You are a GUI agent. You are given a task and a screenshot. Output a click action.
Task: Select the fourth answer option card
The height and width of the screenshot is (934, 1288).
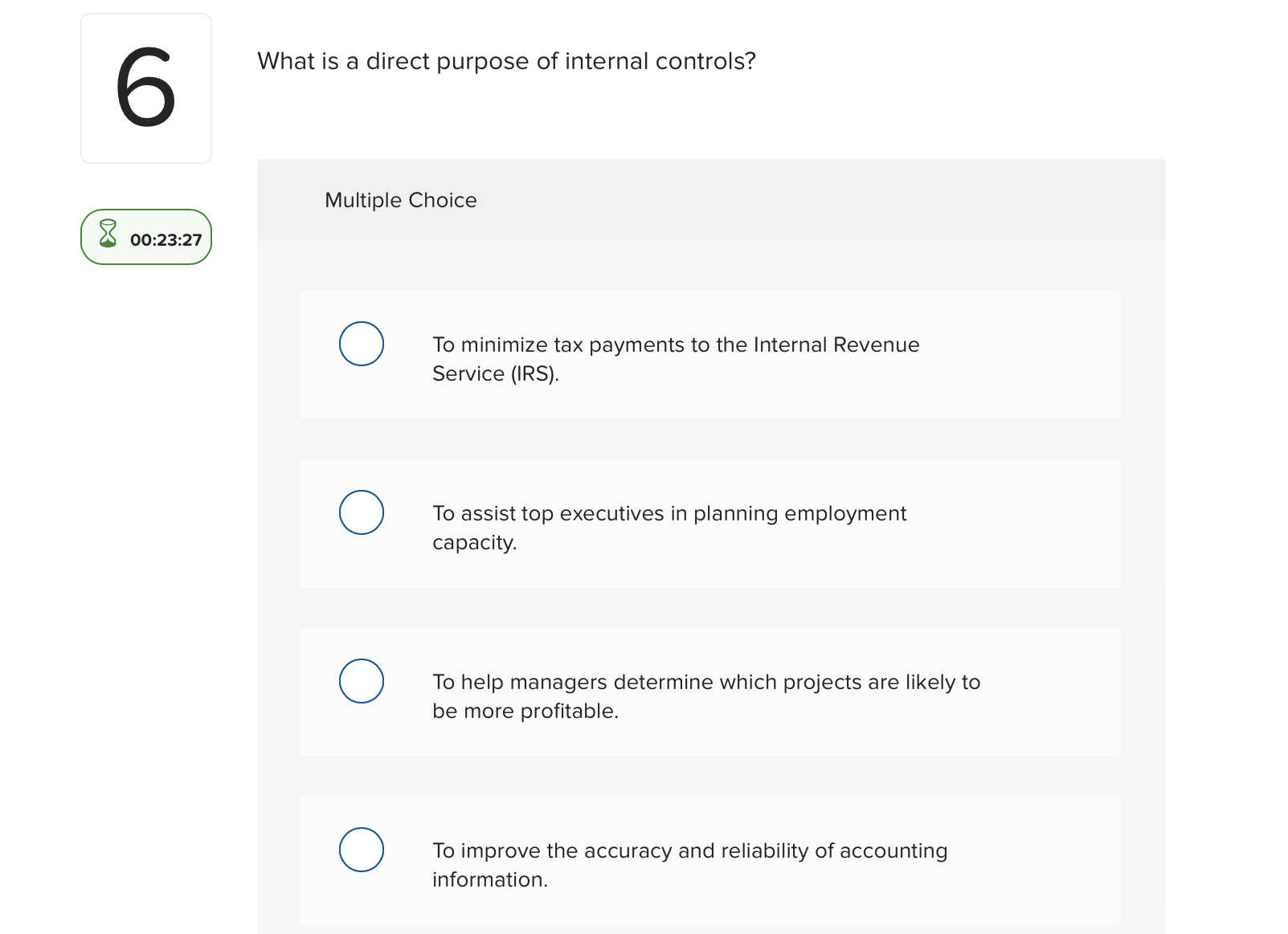(x=709, y=861)
